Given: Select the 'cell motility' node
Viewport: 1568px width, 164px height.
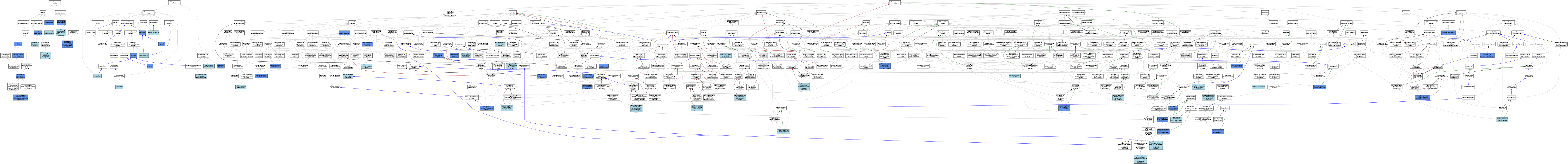Looking at the screenshot, I should [780, 22].
